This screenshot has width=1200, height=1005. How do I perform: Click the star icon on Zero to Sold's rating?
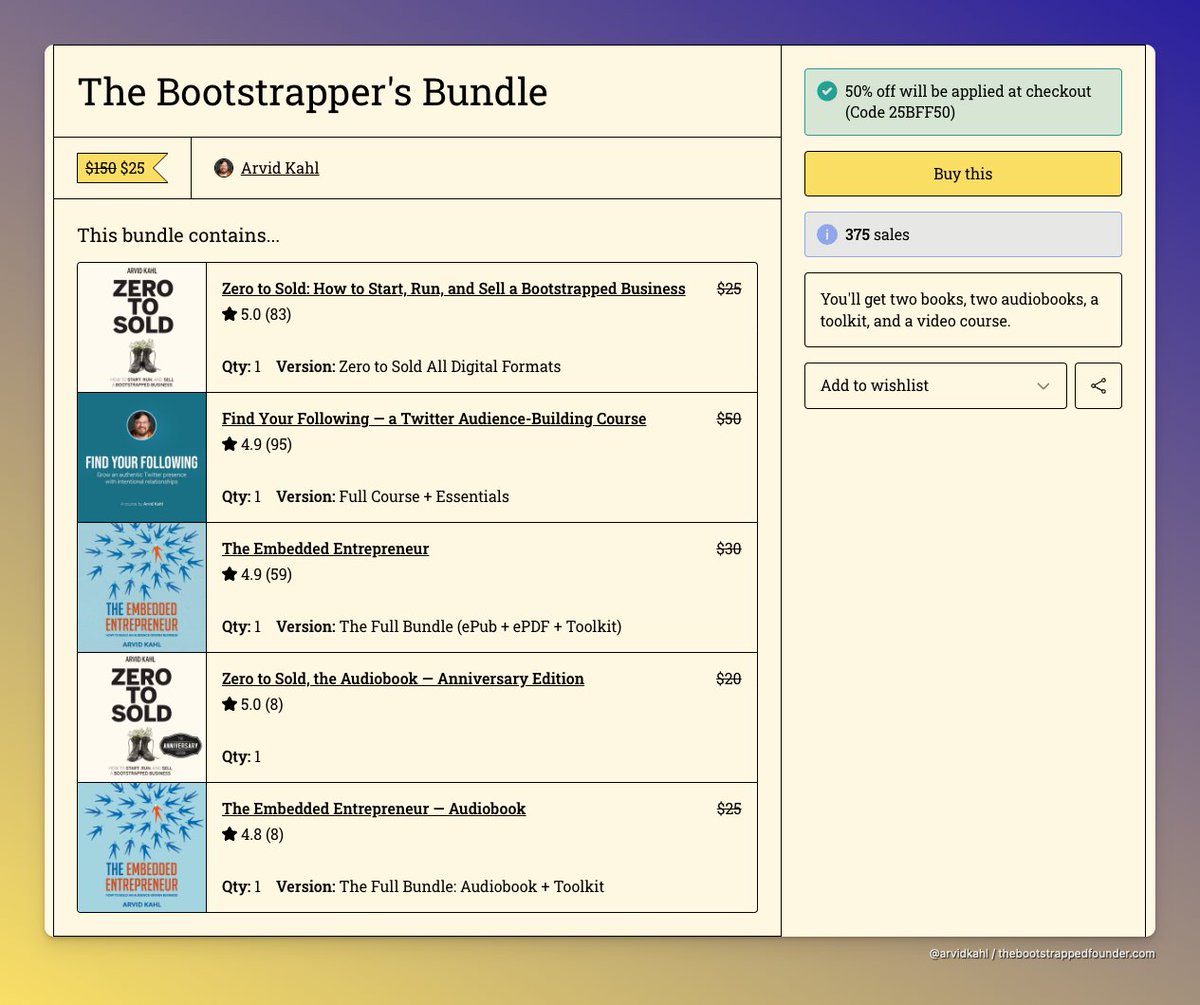coord(229,314)
